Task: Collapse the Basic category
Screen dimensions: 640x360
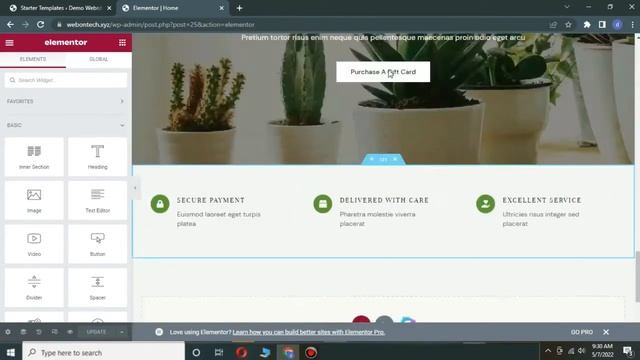Action: 65,125
